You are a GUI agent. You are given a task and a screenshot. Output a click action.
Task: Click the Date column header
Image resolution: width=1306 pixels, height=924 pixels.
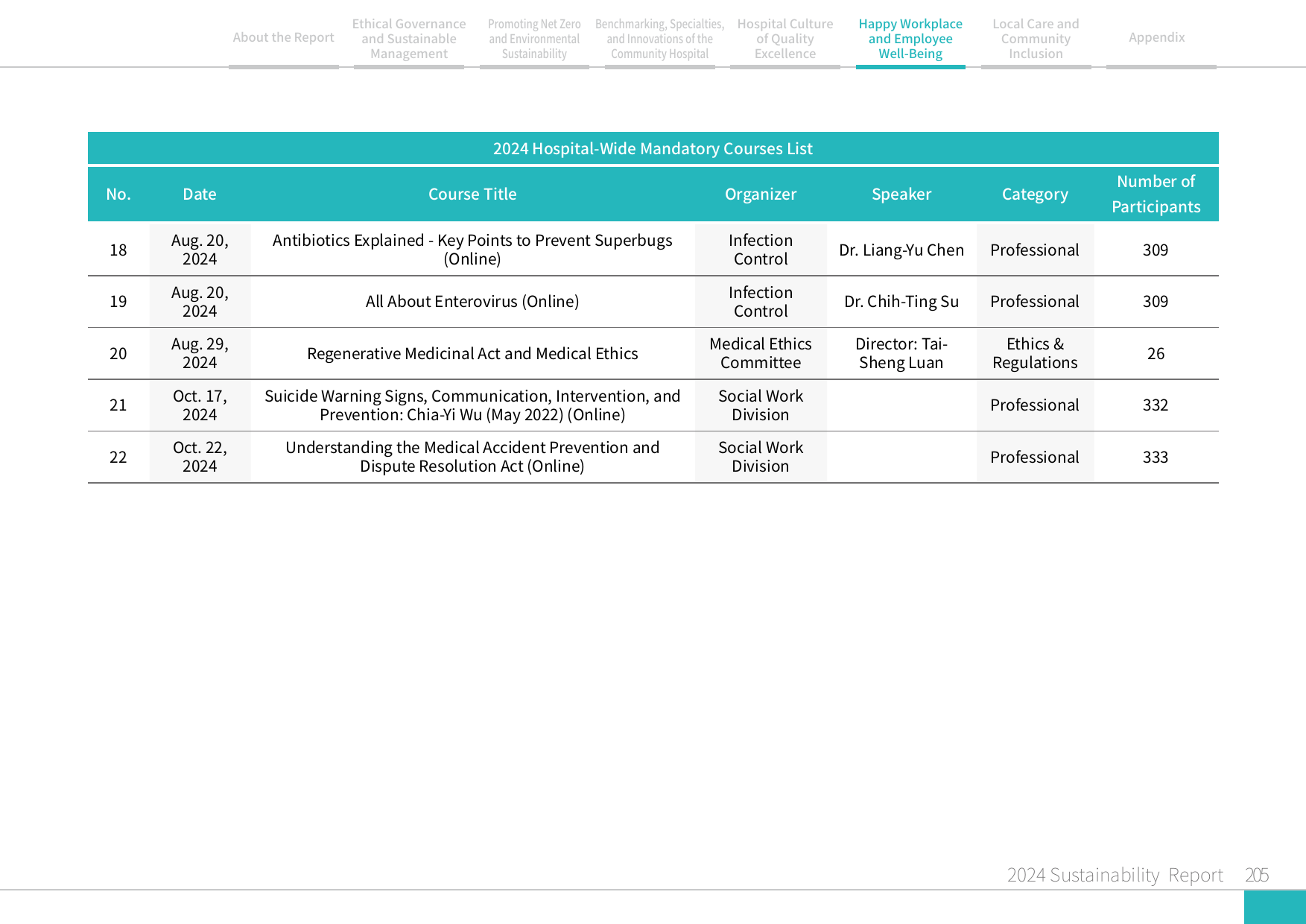tap(200, 194)
